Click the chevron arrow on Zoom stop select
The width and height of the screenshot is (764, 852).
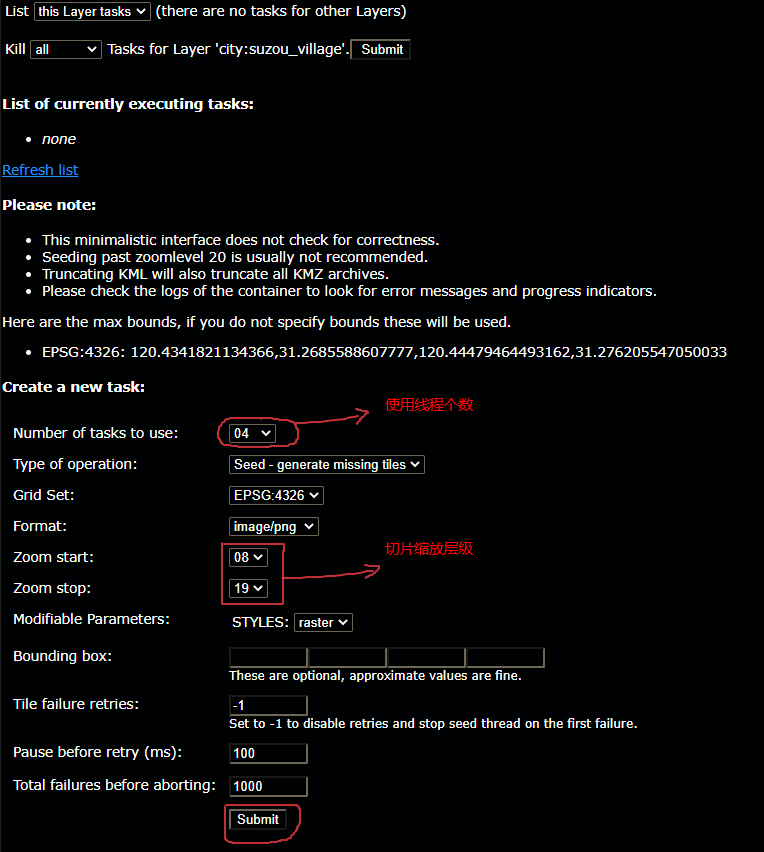(x=258, y=588)
